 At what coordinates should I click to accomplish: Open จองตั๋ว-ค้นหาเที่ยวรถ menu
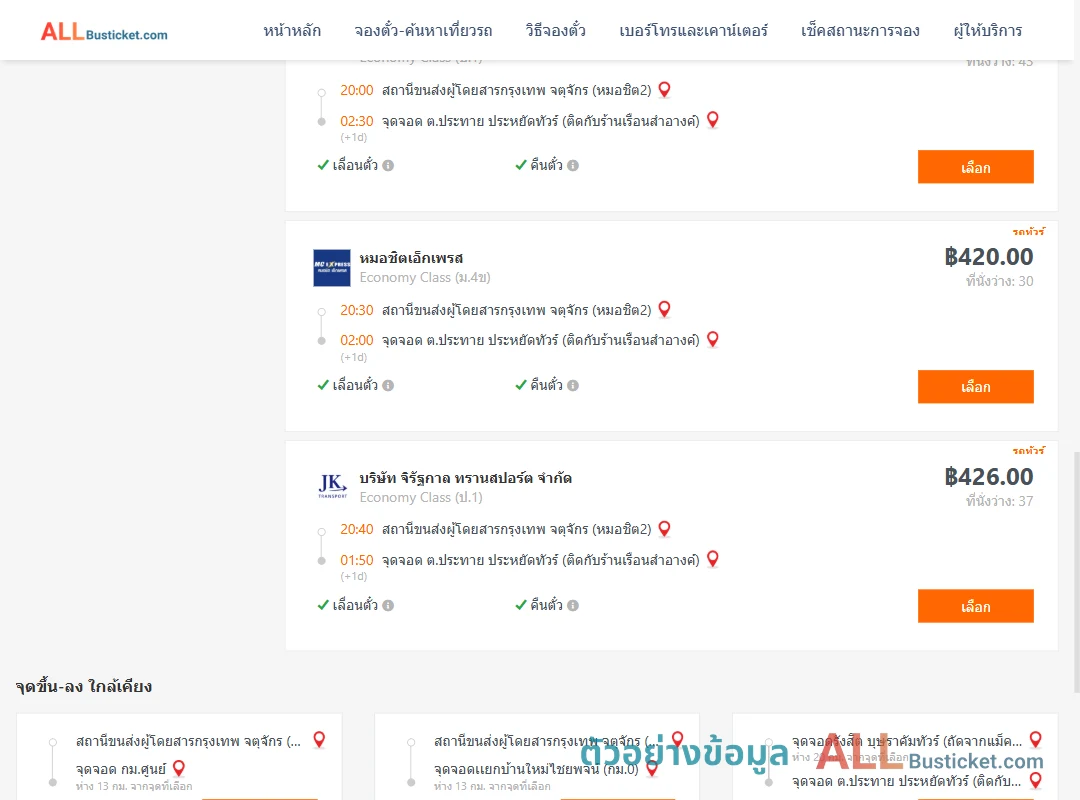[423, 30]
